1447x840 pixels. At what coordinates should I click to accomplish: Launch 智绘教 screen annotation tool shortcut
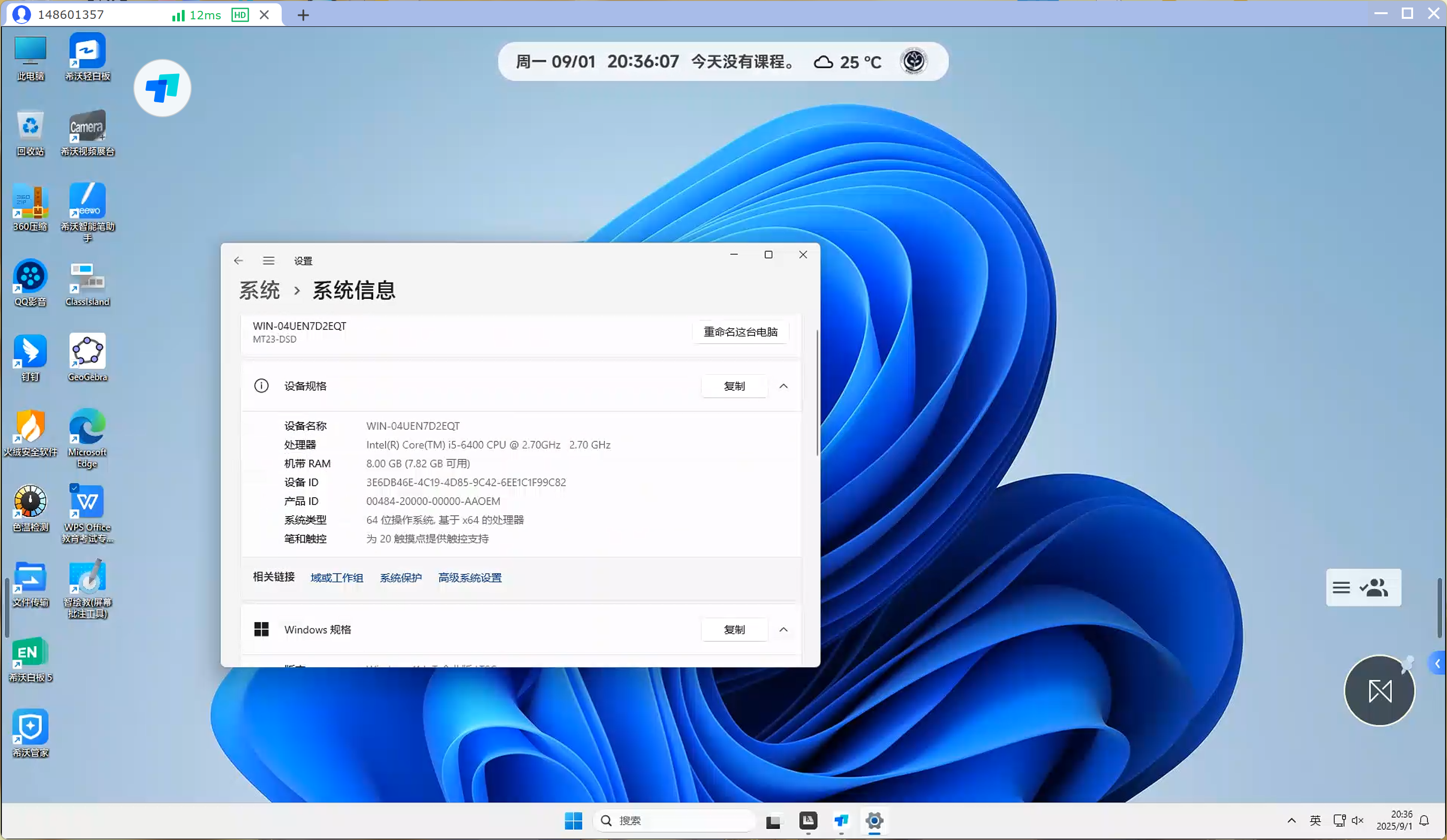point(87,589)
